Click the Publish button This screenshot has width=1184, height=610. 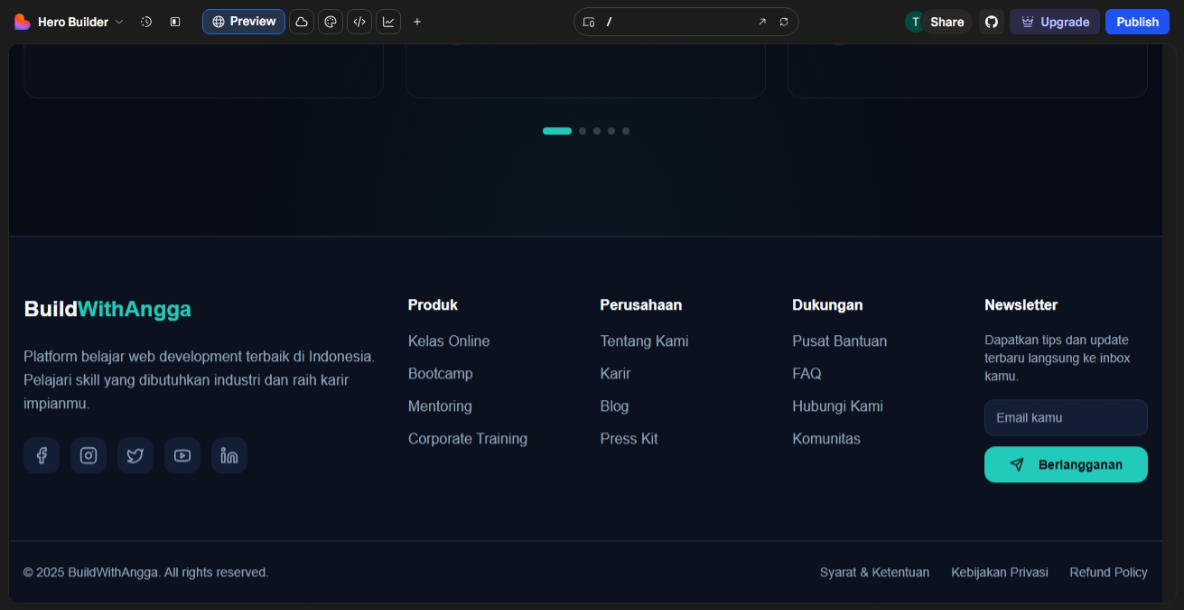tap(1137, 22)
